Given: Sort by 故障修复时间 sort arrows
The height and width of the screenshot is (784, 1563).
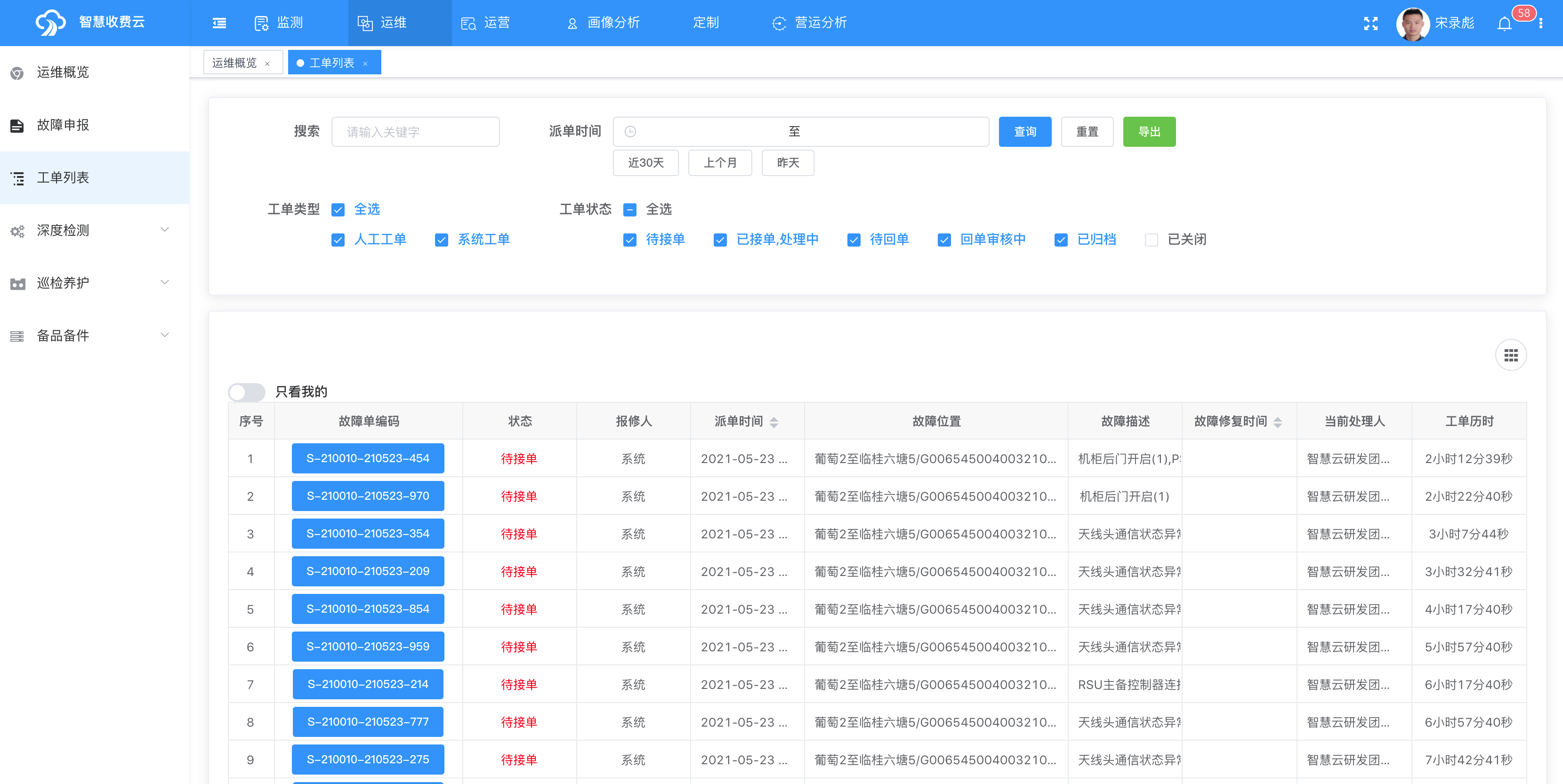Looking at the screenshot, I should tap(1277, 422).
